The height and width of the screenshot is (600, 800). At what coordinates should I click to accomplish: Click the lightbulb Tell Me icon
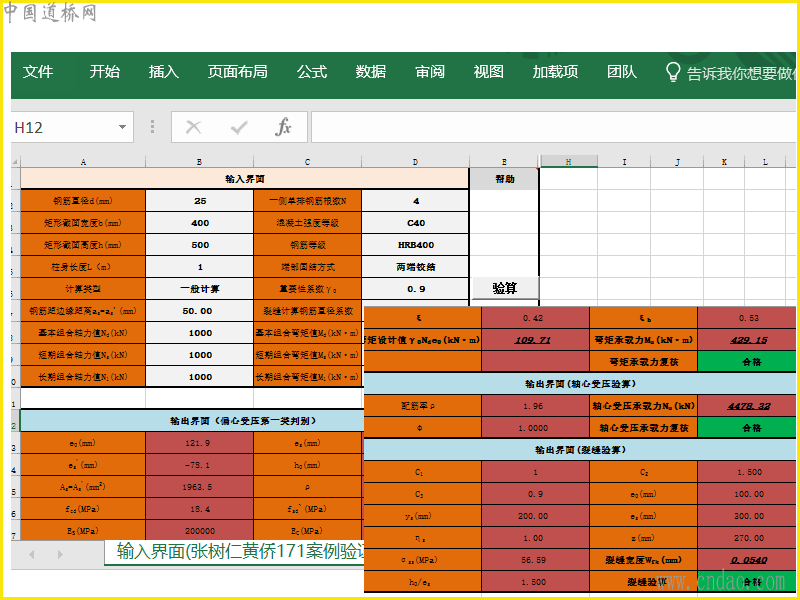pos(673,72)
